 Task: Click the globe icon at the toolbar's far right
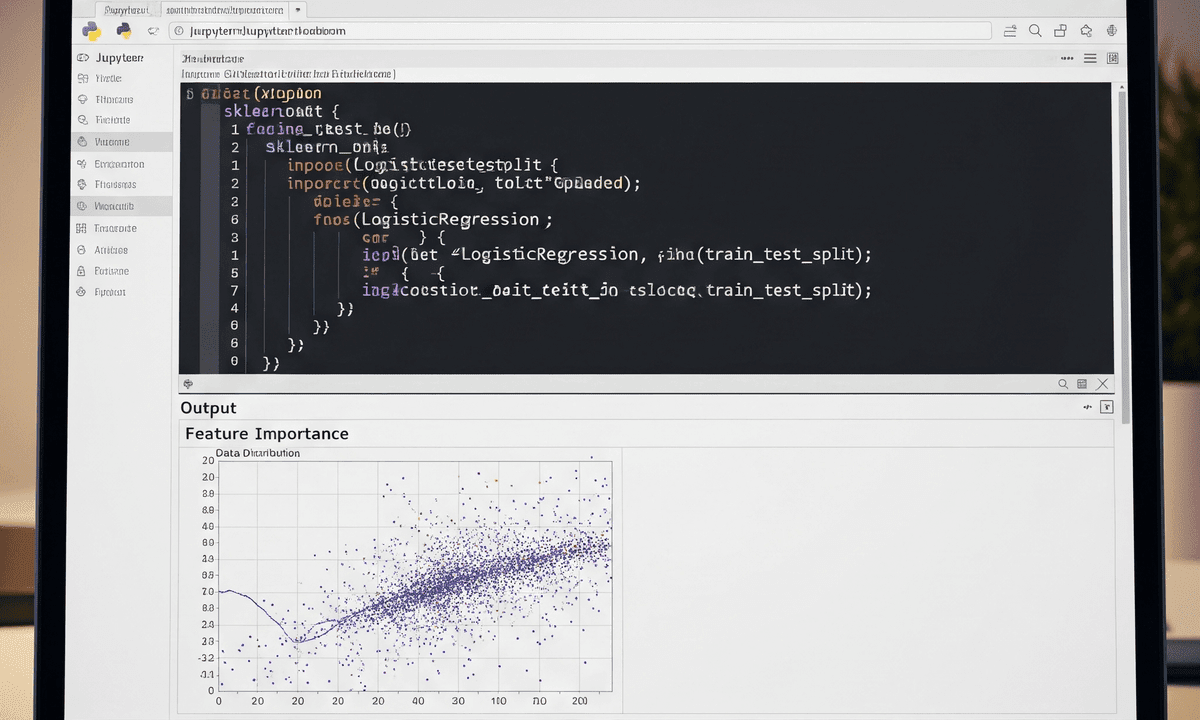pos(1110,31)
